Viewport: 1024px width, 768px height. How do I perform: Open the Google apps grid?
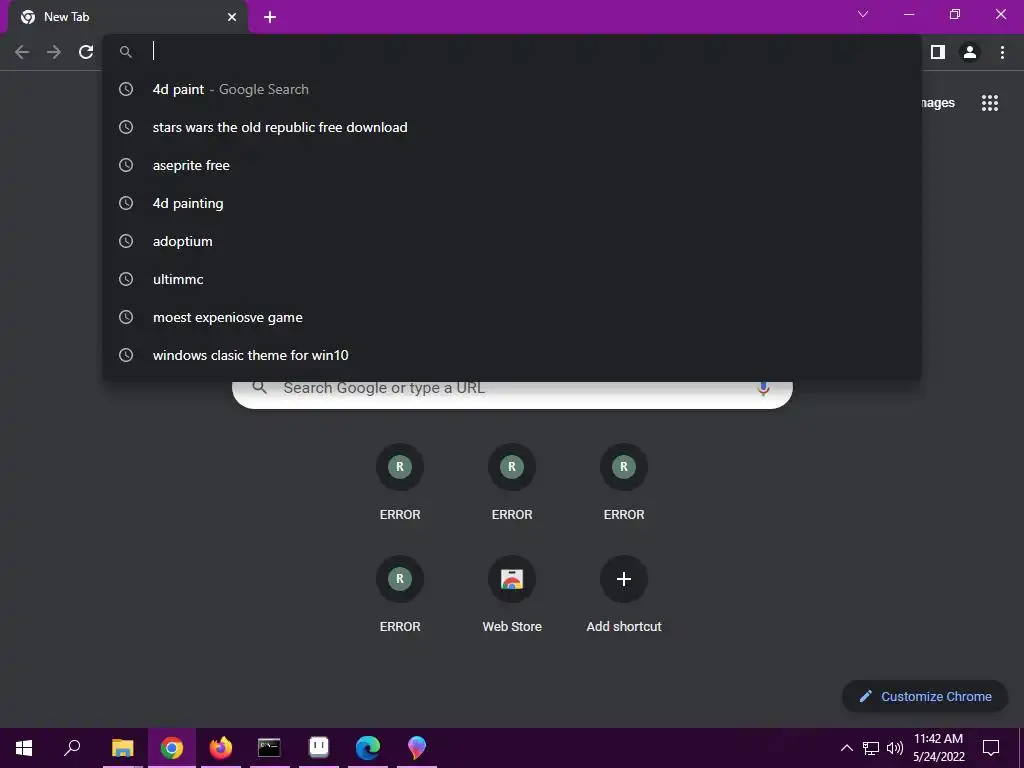[990, 103]
